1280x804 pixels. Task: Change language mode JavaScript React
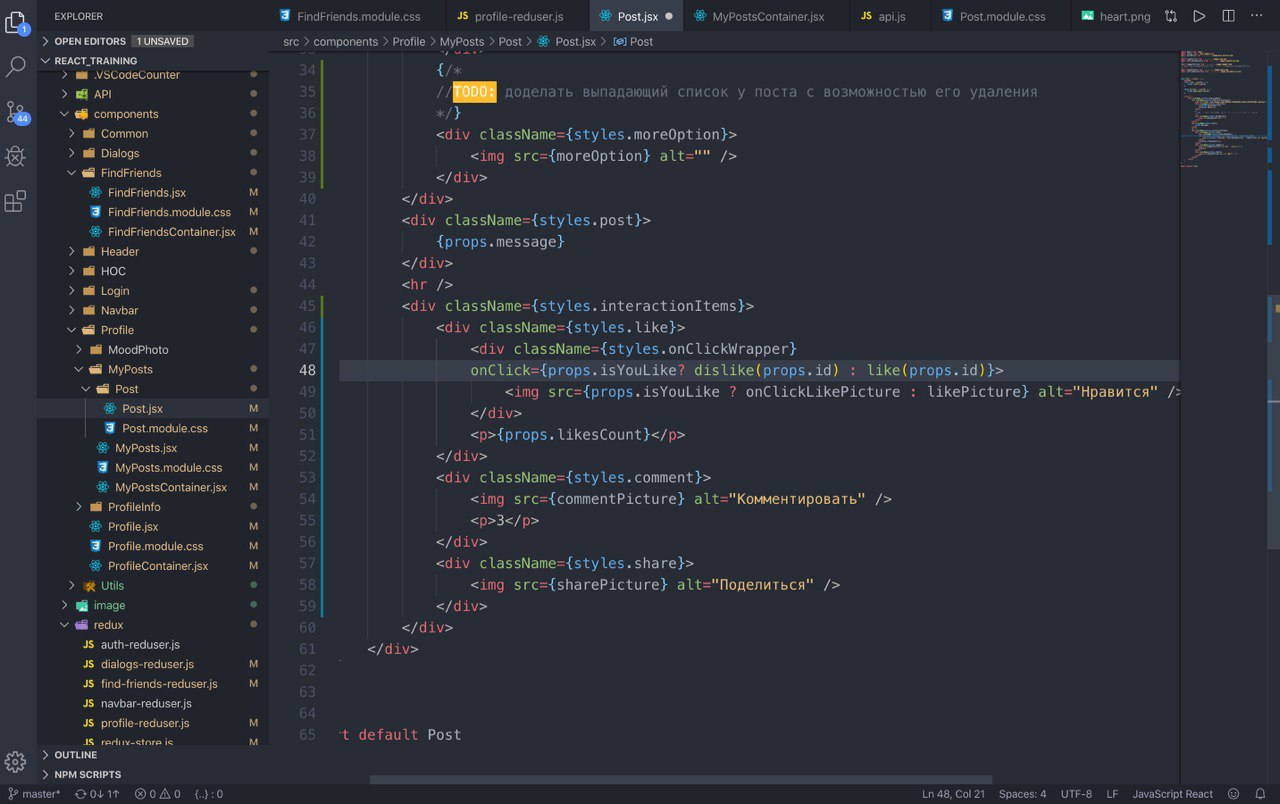click(x=1172, y=794)
